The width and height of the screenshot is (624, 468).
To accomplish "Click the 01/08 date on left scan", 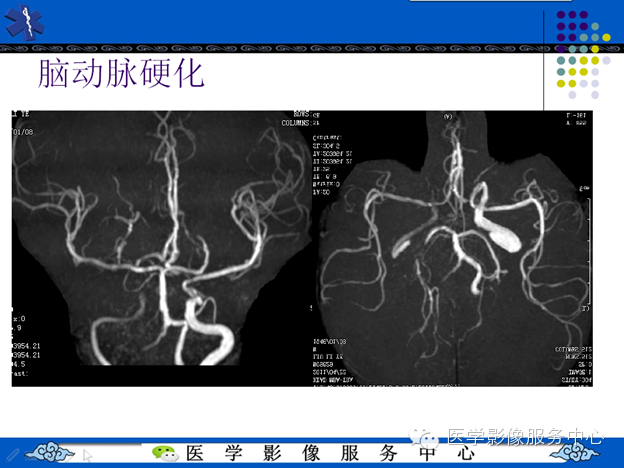I will click(23, 132).
